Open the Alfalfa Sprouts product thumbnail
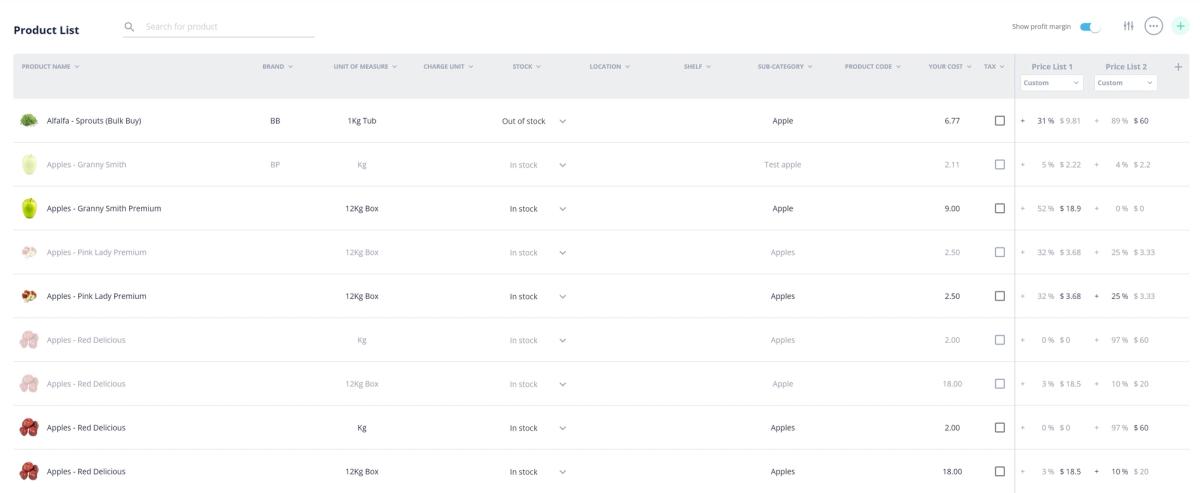Screen dimensions: 1200x493 point(29,121)
